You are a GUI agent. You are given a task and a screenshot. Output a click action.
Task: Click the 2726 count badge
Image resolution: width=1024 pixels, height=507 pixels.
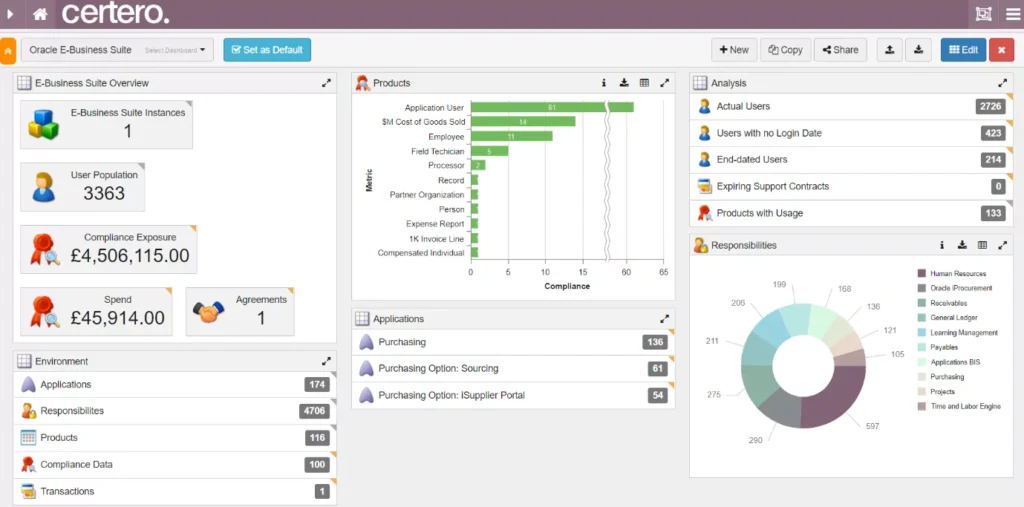point(991,106)
